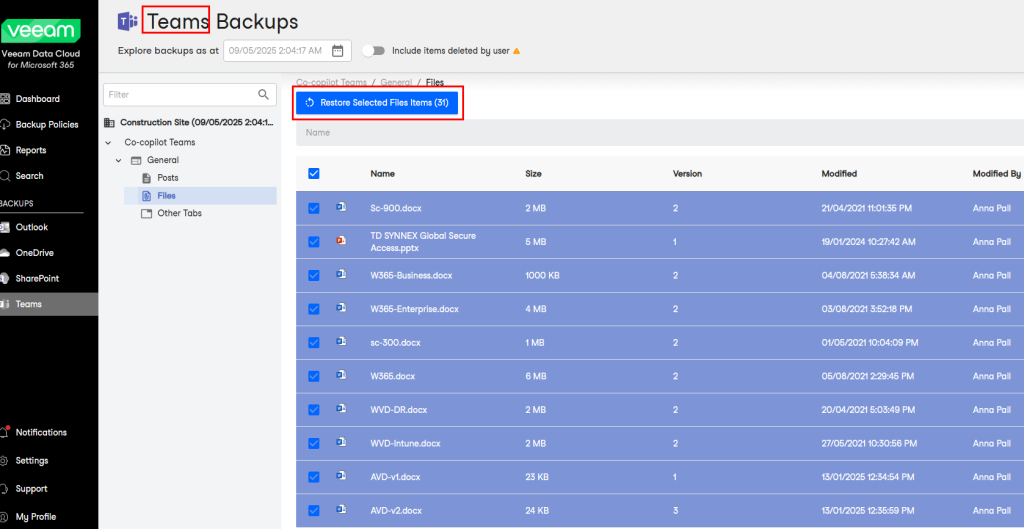Click the Other Tabs icon
The height and width of the screenshot is (529, 1024).
pyautogui.click(x=146, y=213)
